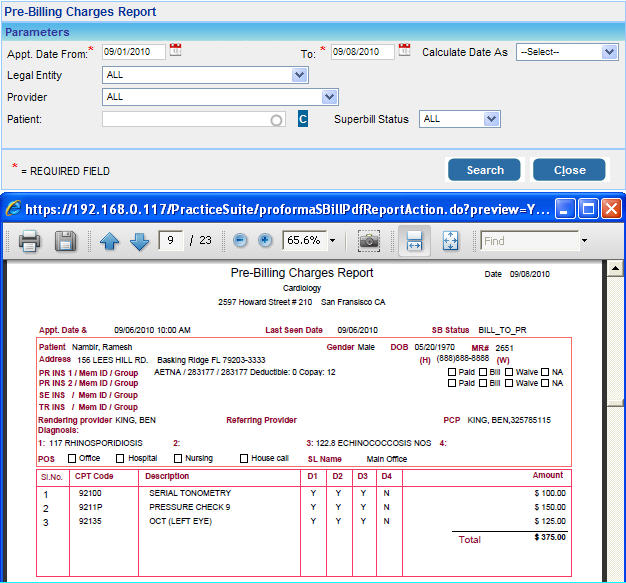Close the PDF preview popup window
This screenshot has width=626, height=583.
pos(612,209)
